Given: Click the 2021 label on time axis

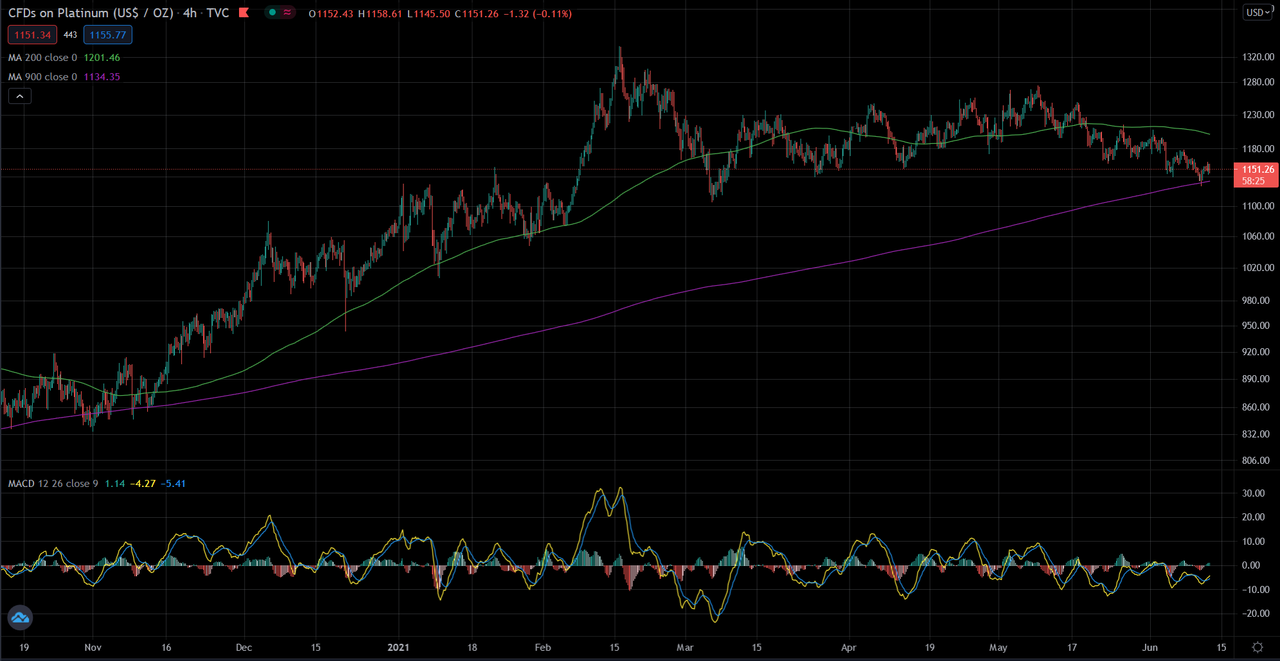Looking at the screenshot, I should click(x=397, y=647).
